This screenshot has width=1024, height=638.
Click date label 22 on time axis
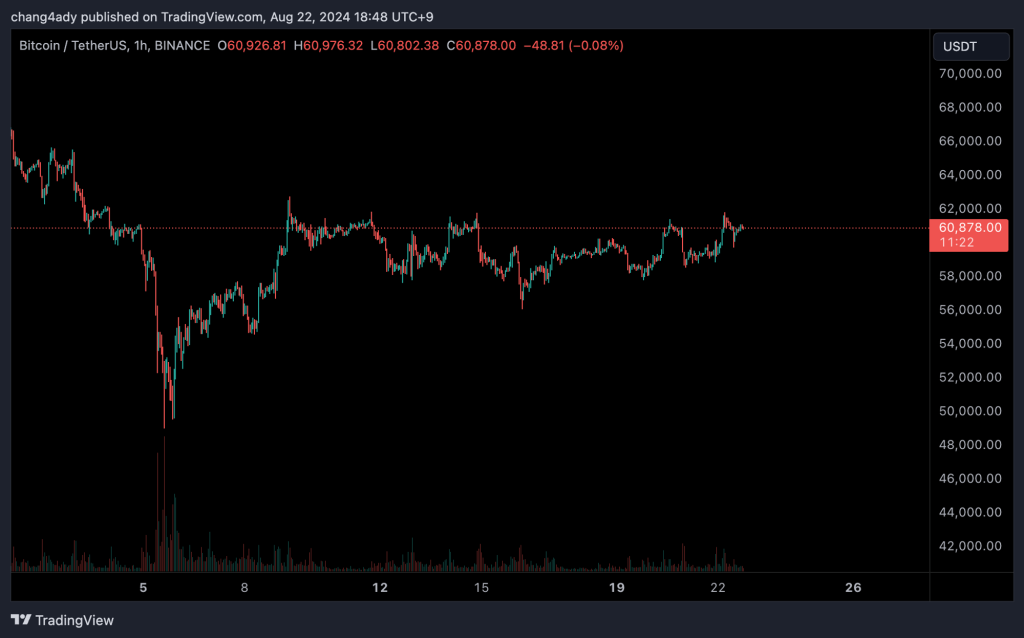[718, 587]
